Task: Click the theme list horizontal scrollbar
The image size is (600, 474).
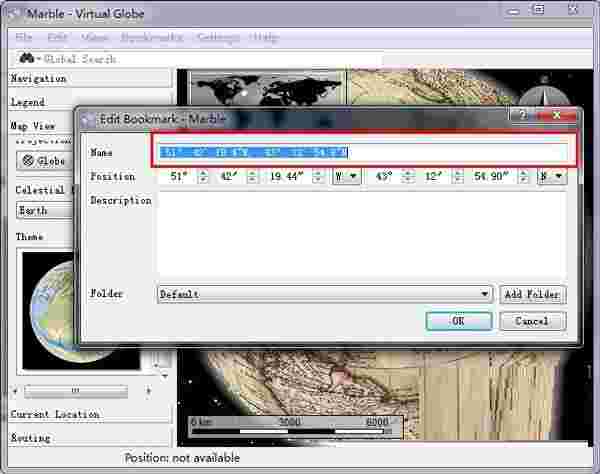Action: click(76, 391)
